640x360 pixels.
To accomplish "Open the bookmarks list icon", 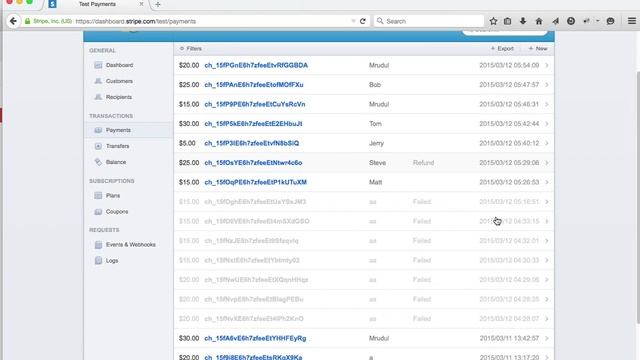I will coord(507,21).
